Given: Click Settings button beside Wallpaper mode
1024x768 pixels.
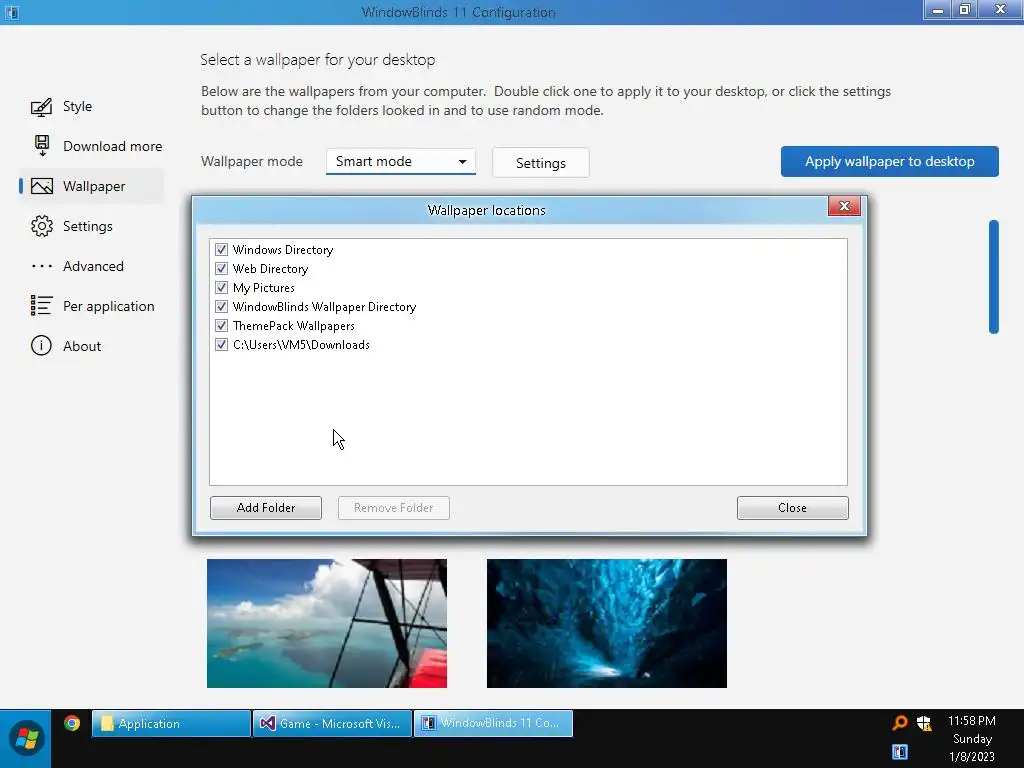Looking at the screenshot, I should point(541,163).
